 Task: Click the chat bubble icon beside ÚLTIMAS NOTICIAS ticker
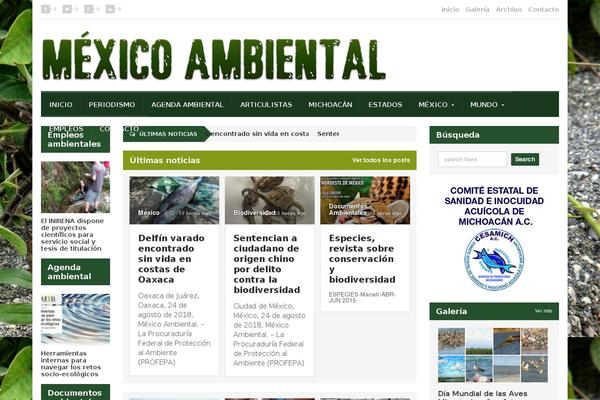tap(132, 134)
